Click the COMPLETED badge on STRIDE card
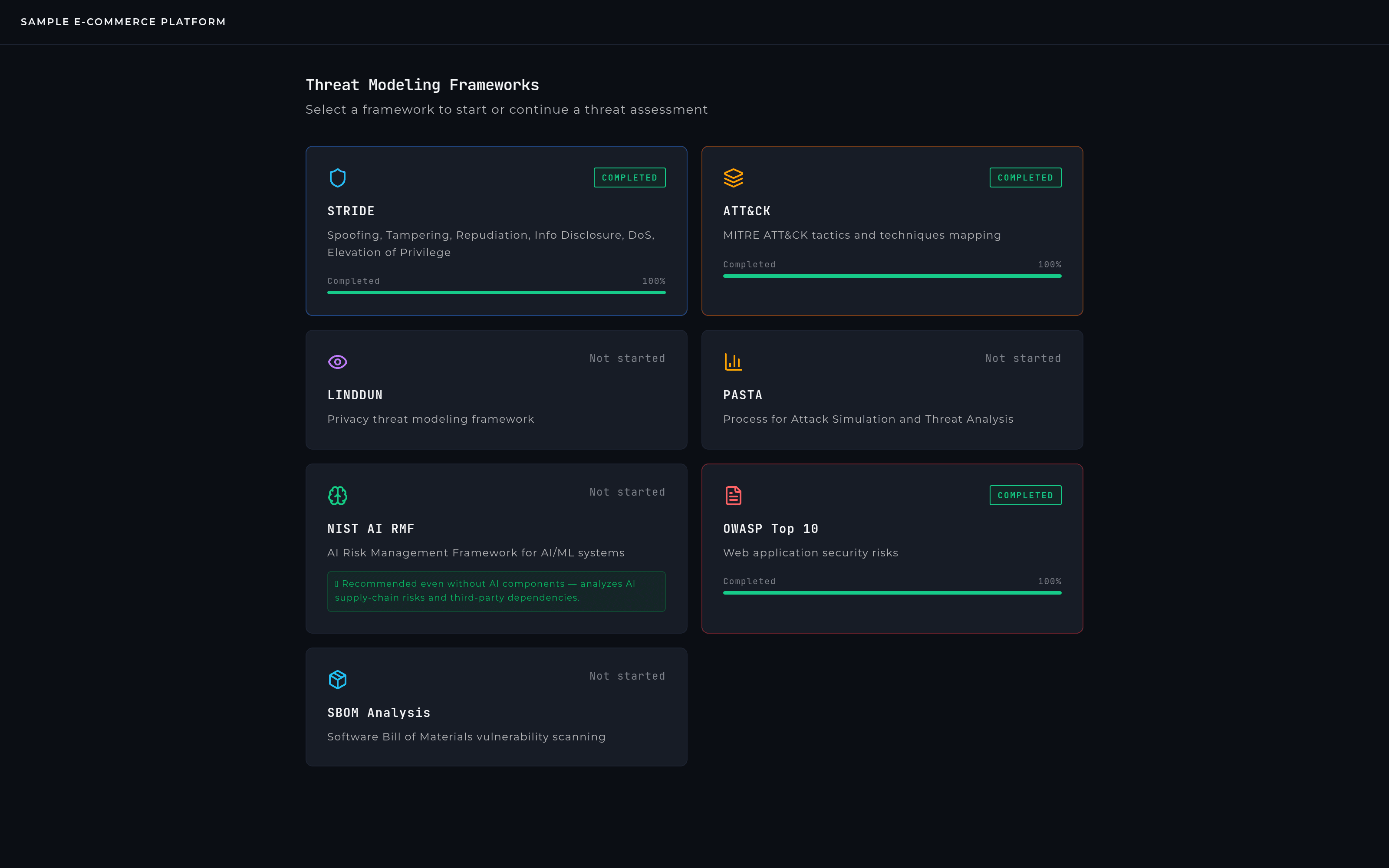The image size is (1389, 868). click(630, 178)
